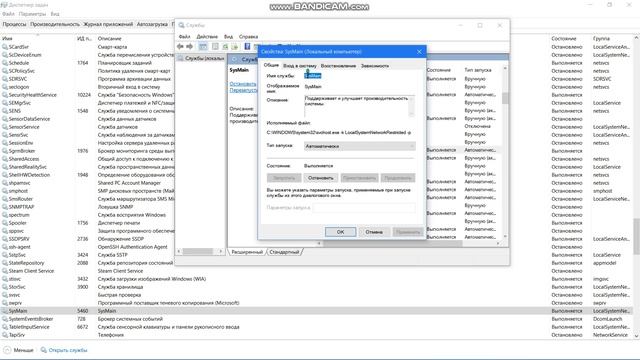Switch to Performance tab in Task Manager
The width and height of the screenshot is (640, 360).
55,24
